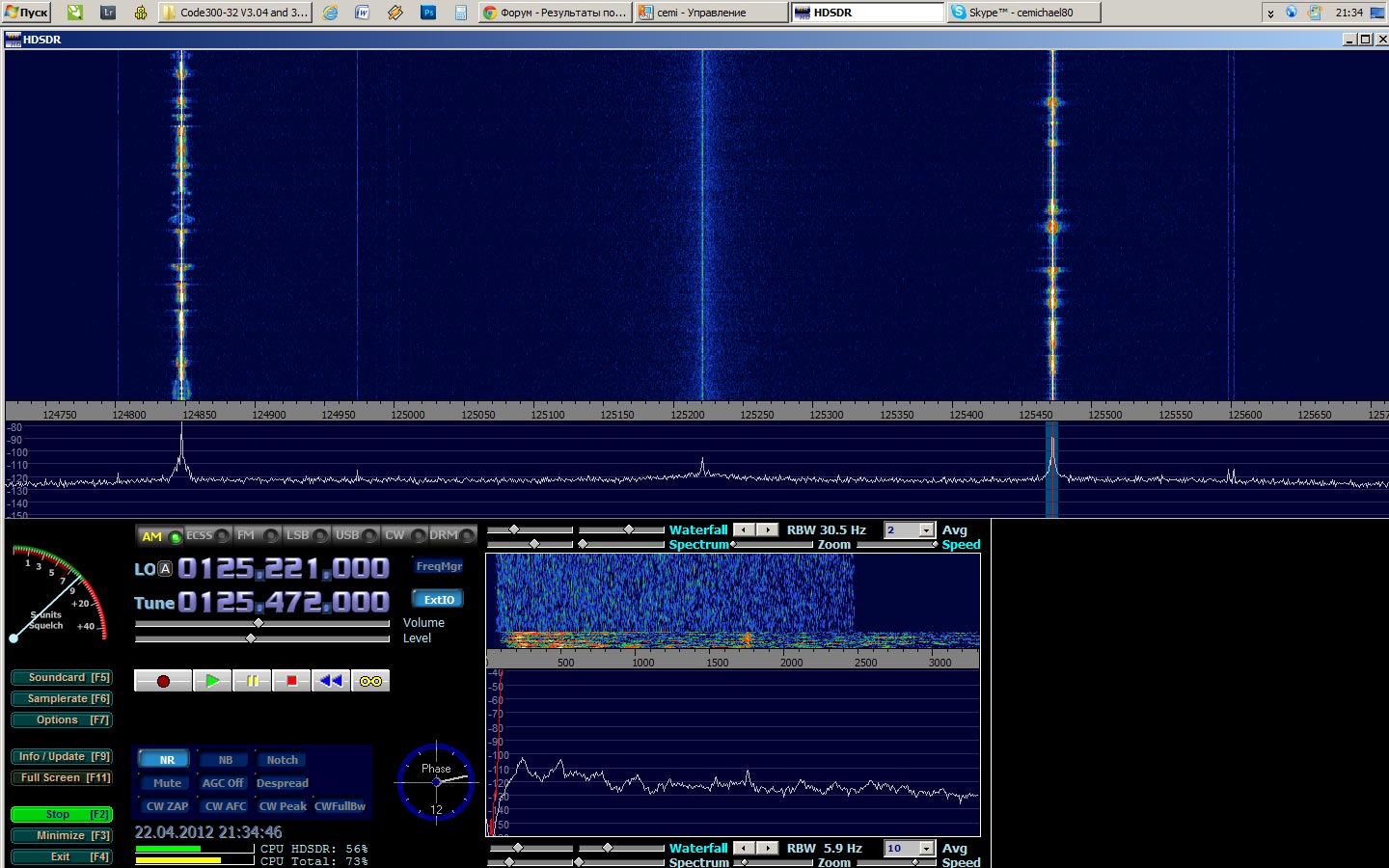Switch to CW mode

coord(404,536)
